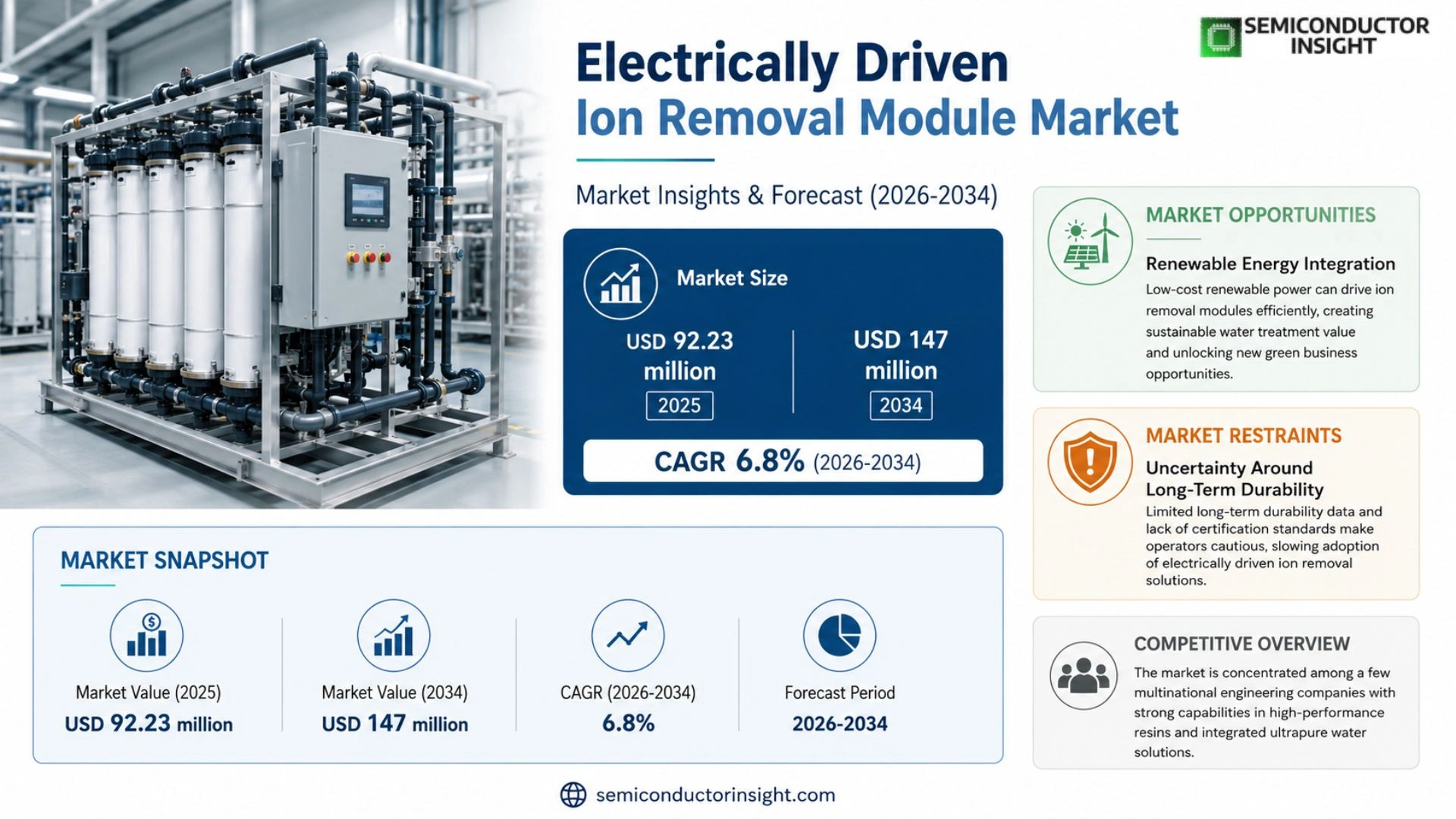Click the industrial ion removal equipment photo
This screenshot has width=1456, height=819.
(x=273, y=254)
